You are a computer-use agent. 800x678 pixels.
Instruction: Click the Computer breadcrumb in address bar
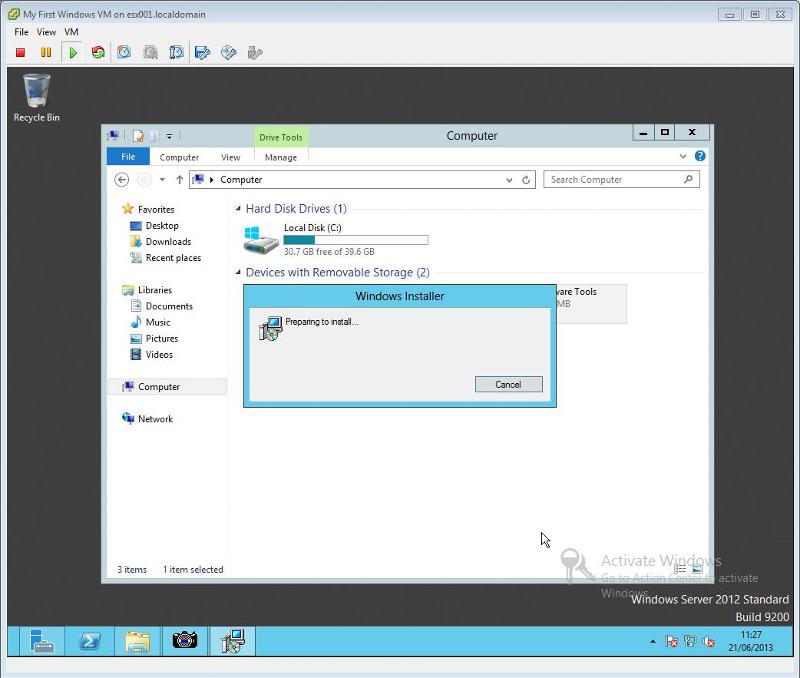pos(241,180)
